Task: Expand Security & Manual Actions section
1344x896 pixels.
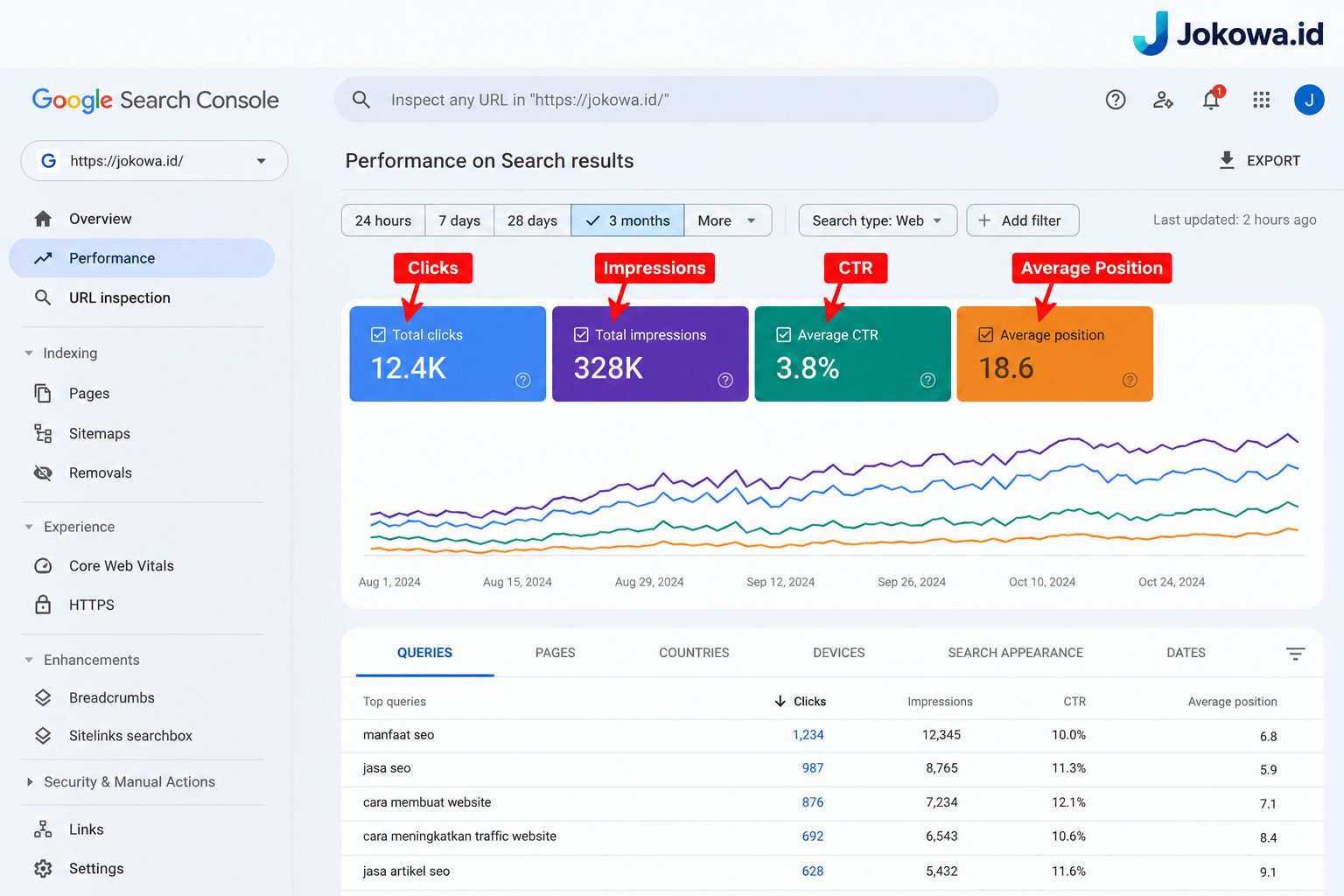Action: 30,782
